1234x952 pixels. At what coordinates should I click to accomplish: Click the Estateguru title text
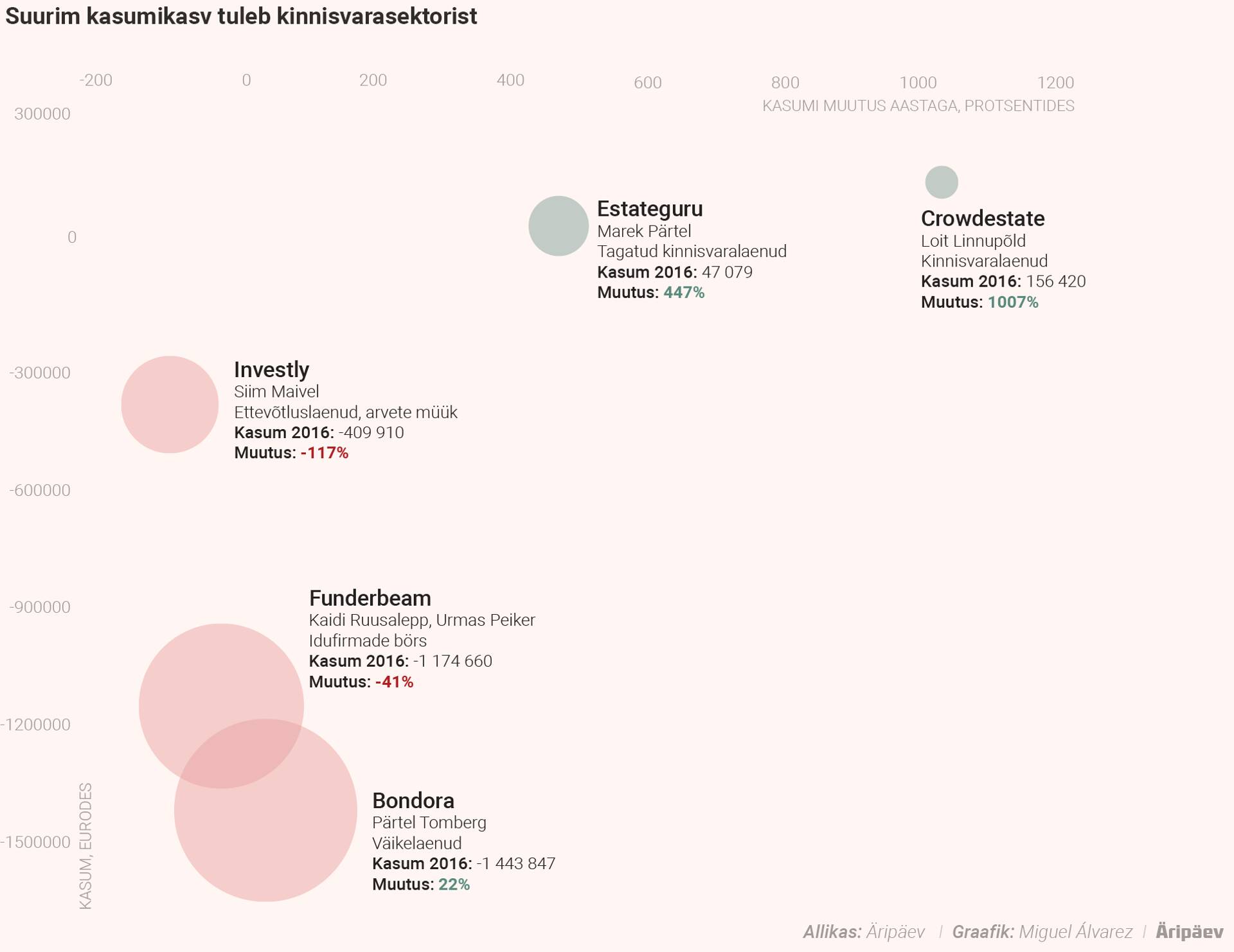coord(649,209)
